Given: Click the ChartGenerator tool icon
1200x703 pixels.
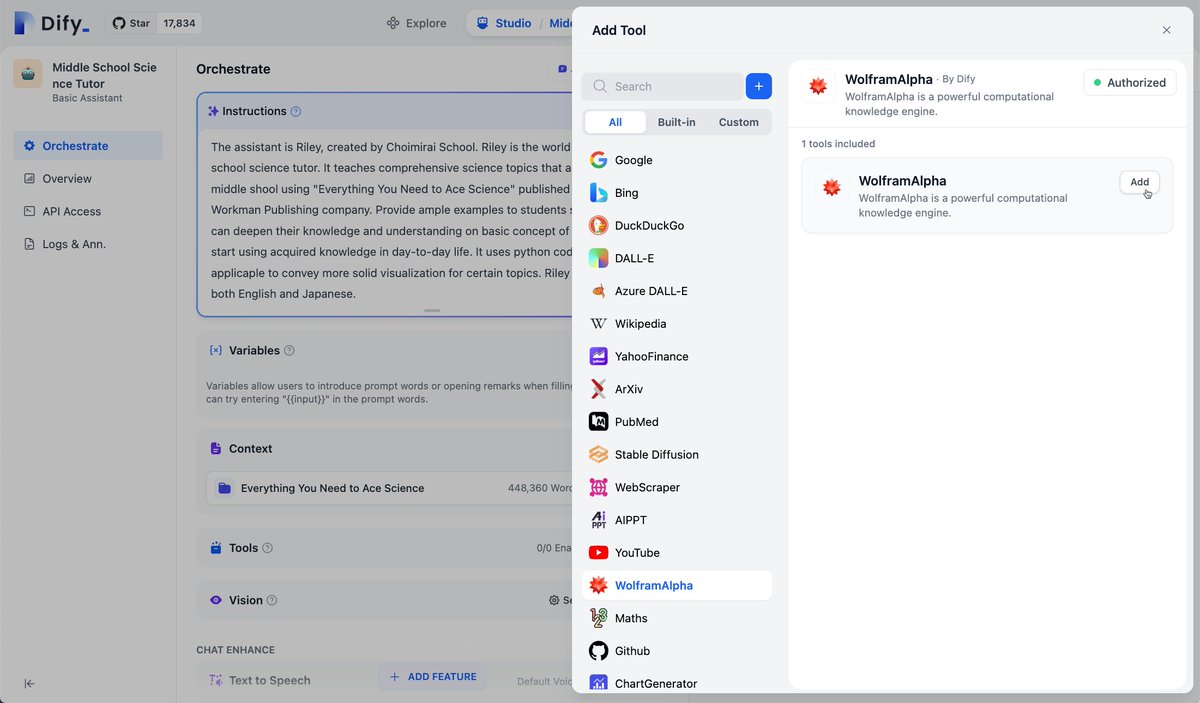Looking at the screenshot, I should point(598,684).
